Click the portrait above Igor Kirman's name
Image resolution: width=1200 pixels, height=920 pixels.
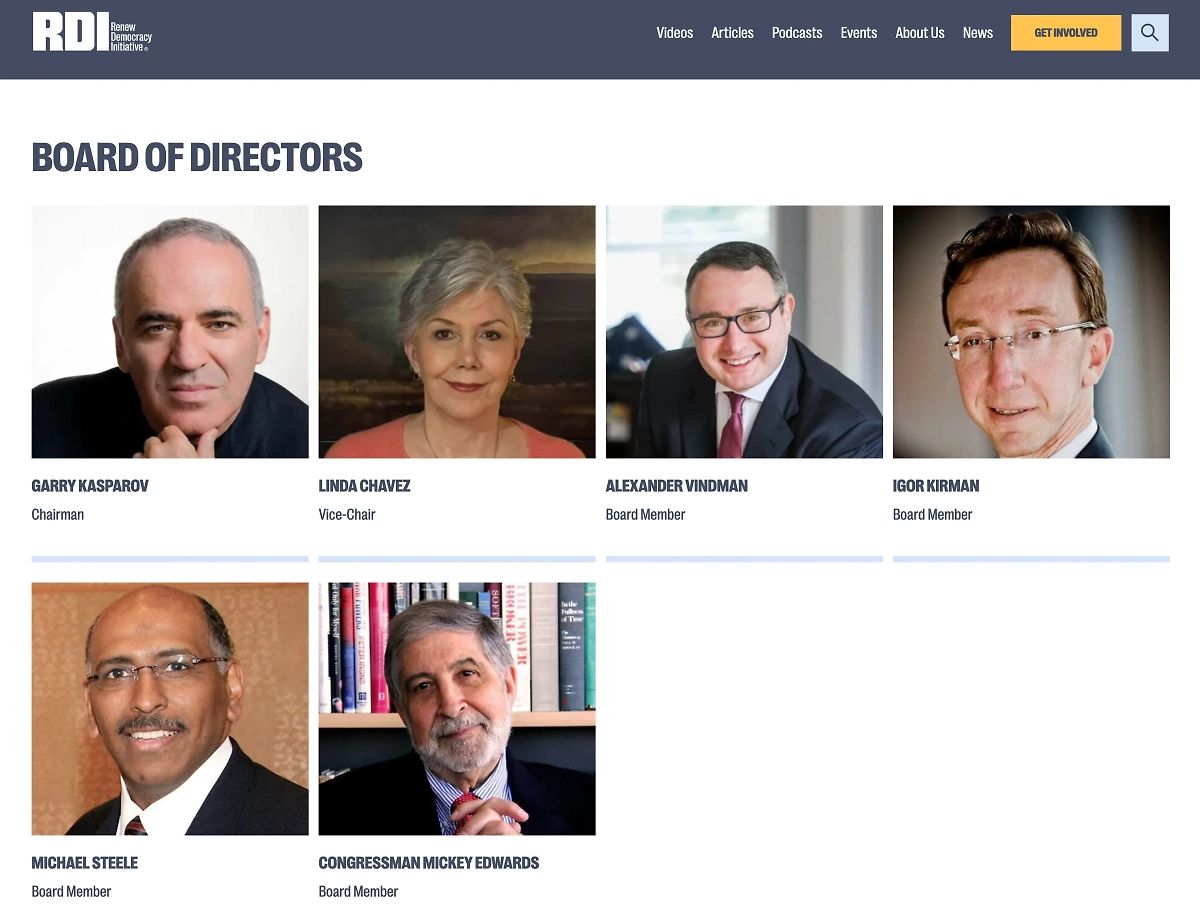pyautogui.click(x=1031, y=331)
